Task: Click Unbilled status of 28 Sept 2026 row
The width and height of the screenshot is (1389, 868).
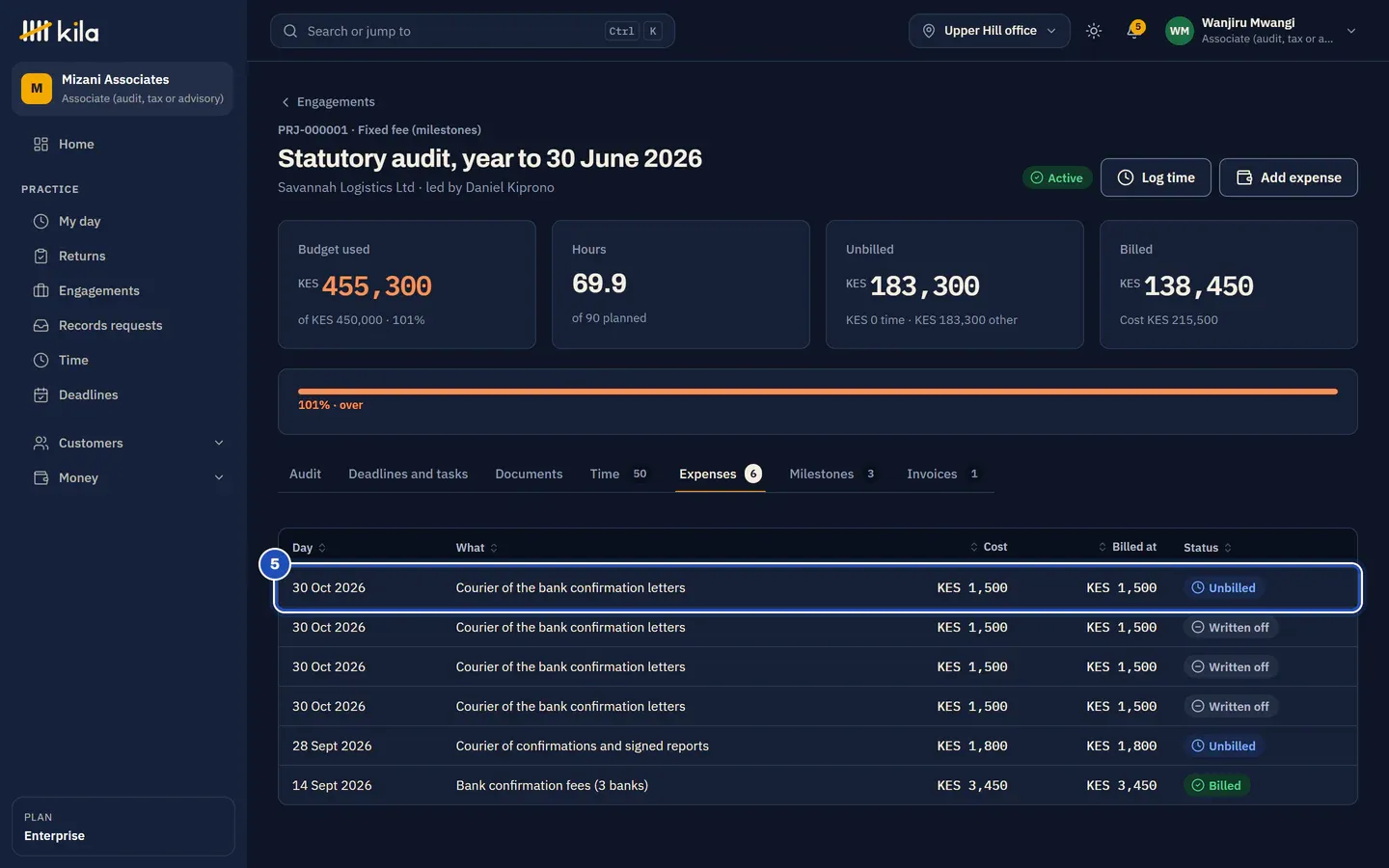Action: pos(1224,746)
